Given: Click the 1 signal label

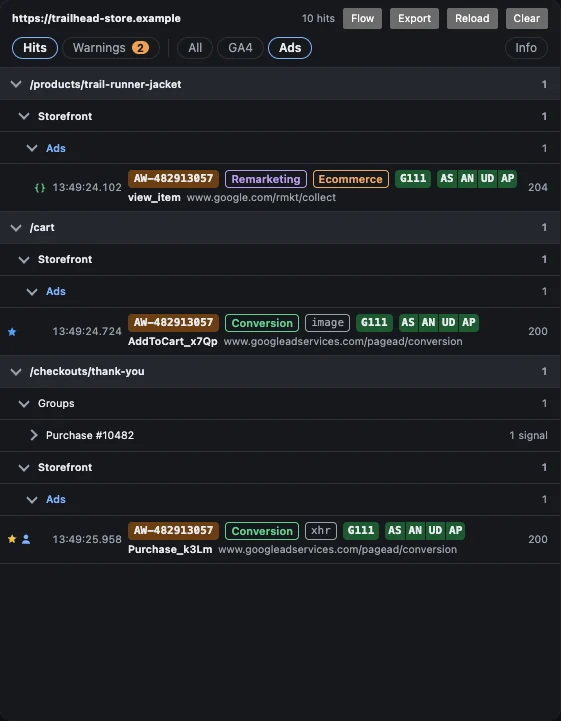Looking at the screenshot, I should coord(528,435).
